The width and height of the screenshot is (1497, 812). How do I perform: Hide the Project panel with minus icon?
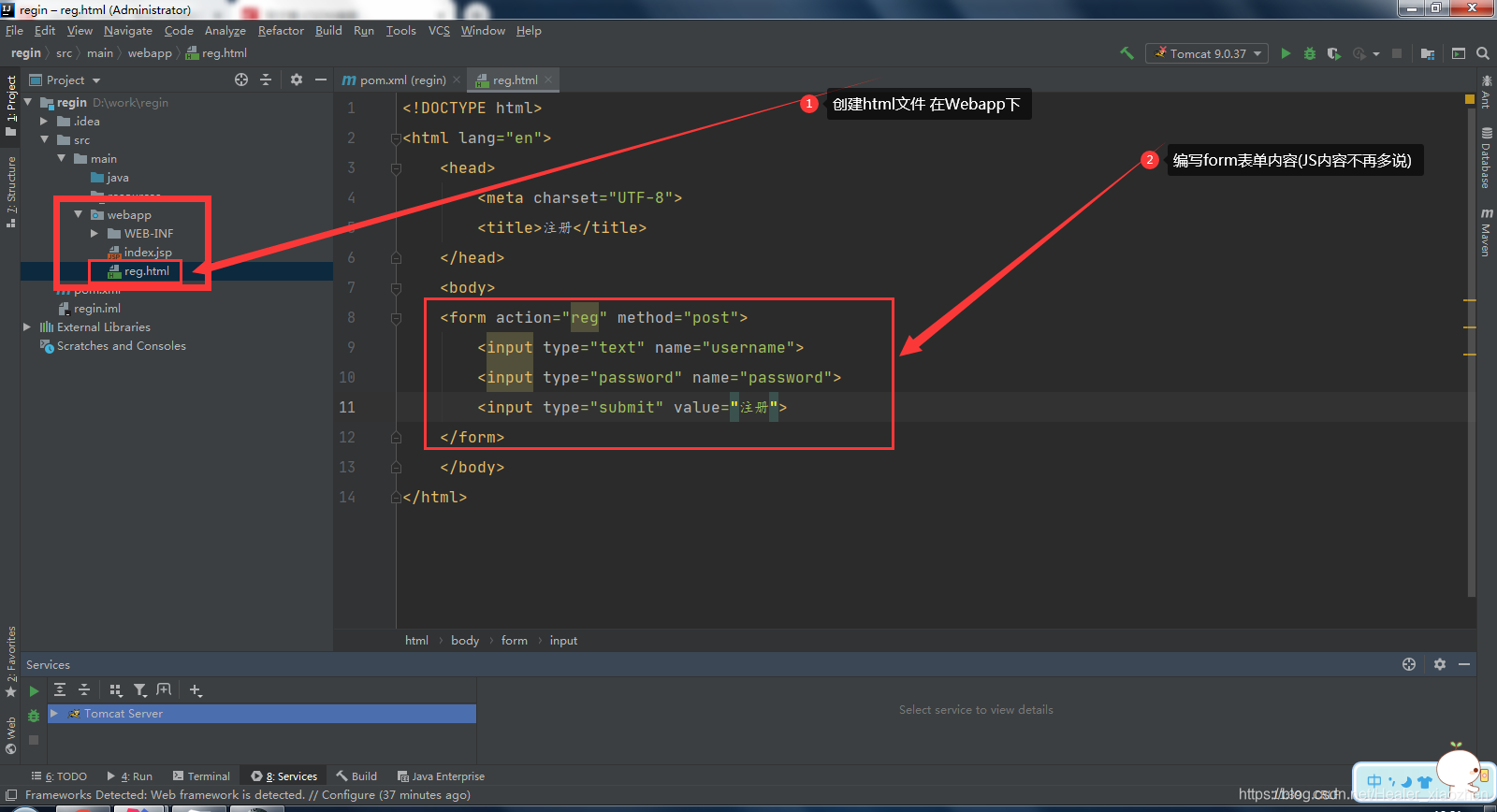(321, 80)
